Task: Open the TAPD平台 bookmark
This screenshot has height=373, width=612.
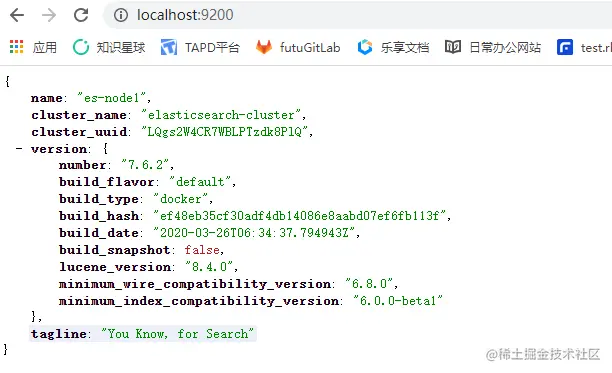Action: (212, 48)
